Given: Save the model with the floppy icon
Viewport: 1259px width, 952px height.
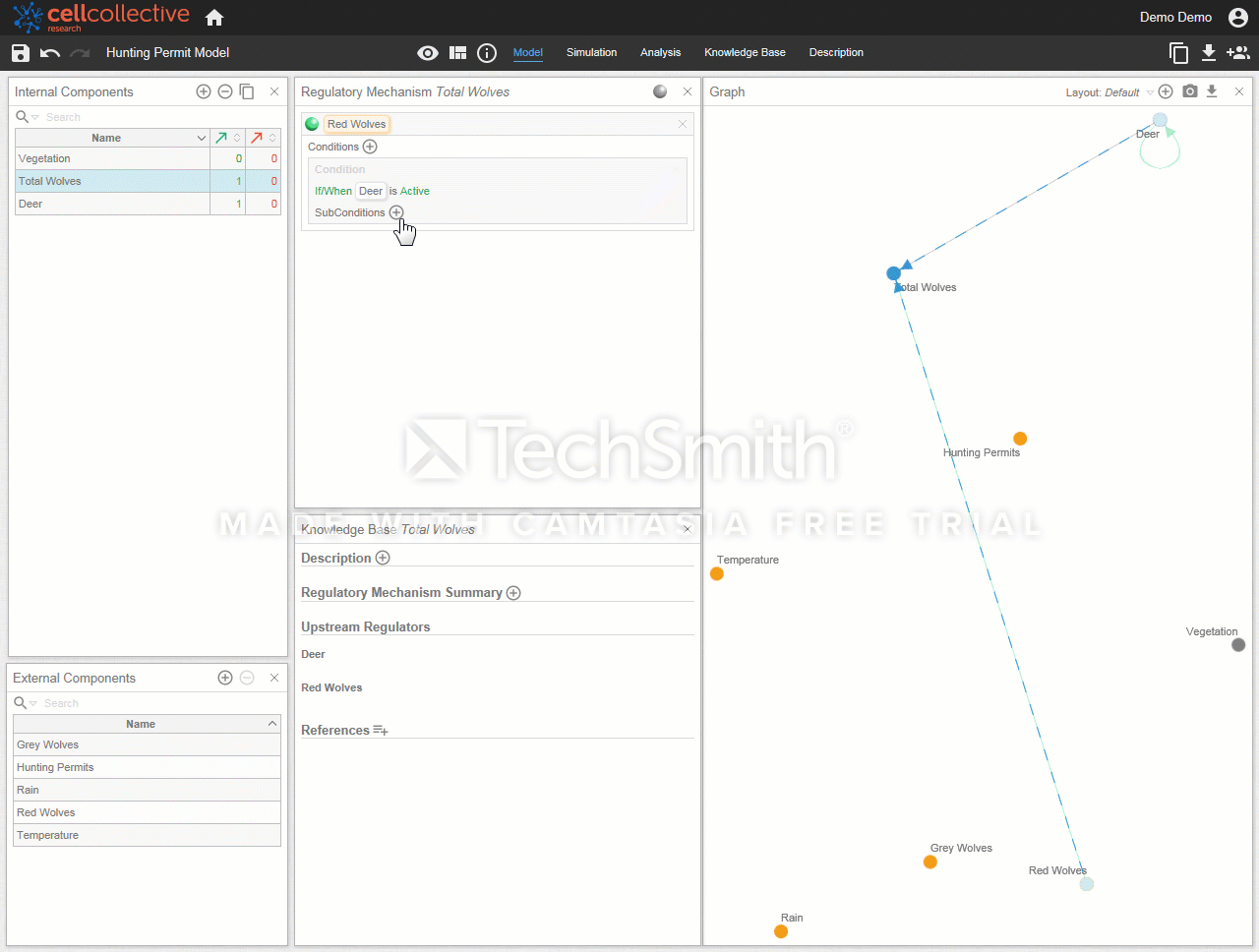Looking at the screenshot, I should pos(21,53).
